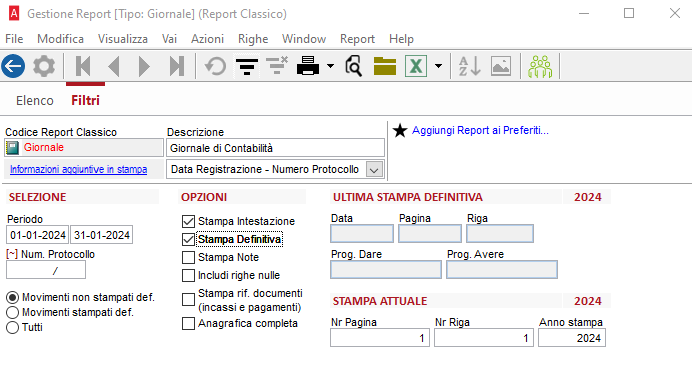The image size is (692, 366).
Task: Open the Help menu
Action: (401, 39)
